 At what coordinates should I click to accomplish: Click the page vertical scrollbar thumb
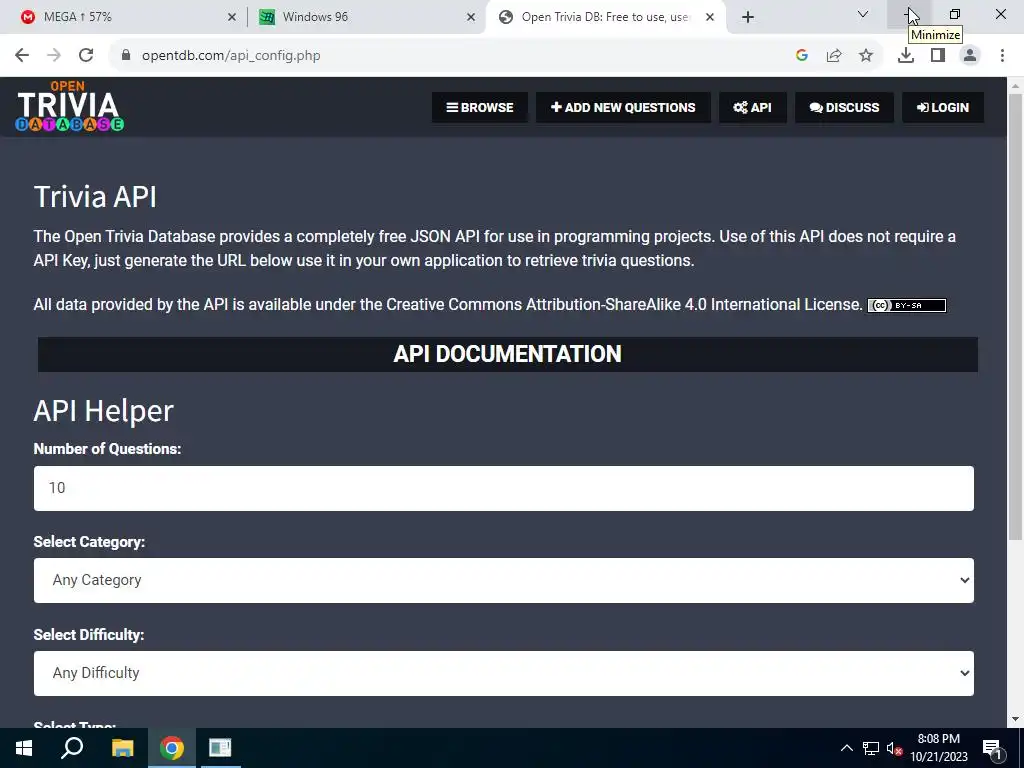point(1015,317)
